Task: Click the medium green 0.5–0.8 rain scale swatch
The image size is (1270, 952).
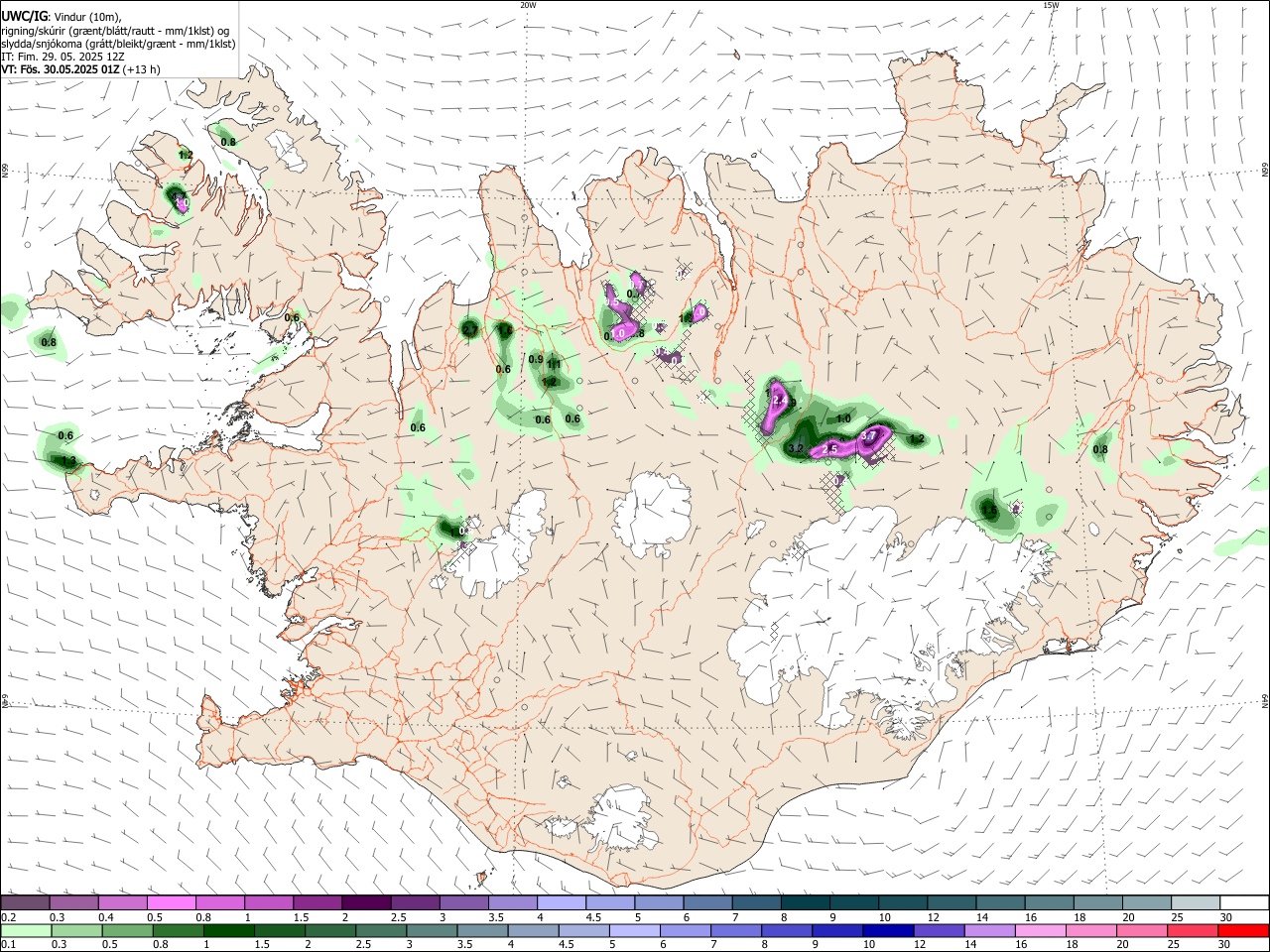Action: point(128,931)
